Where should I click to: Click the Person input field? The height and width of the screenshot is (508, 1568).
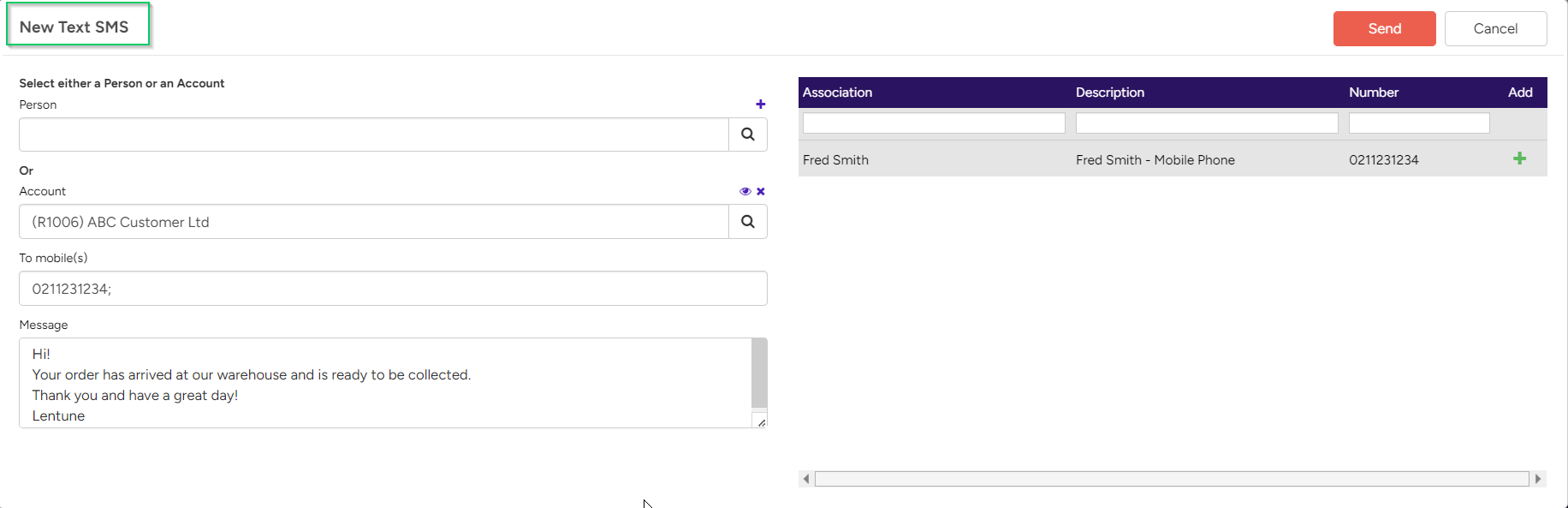(374, 134)
